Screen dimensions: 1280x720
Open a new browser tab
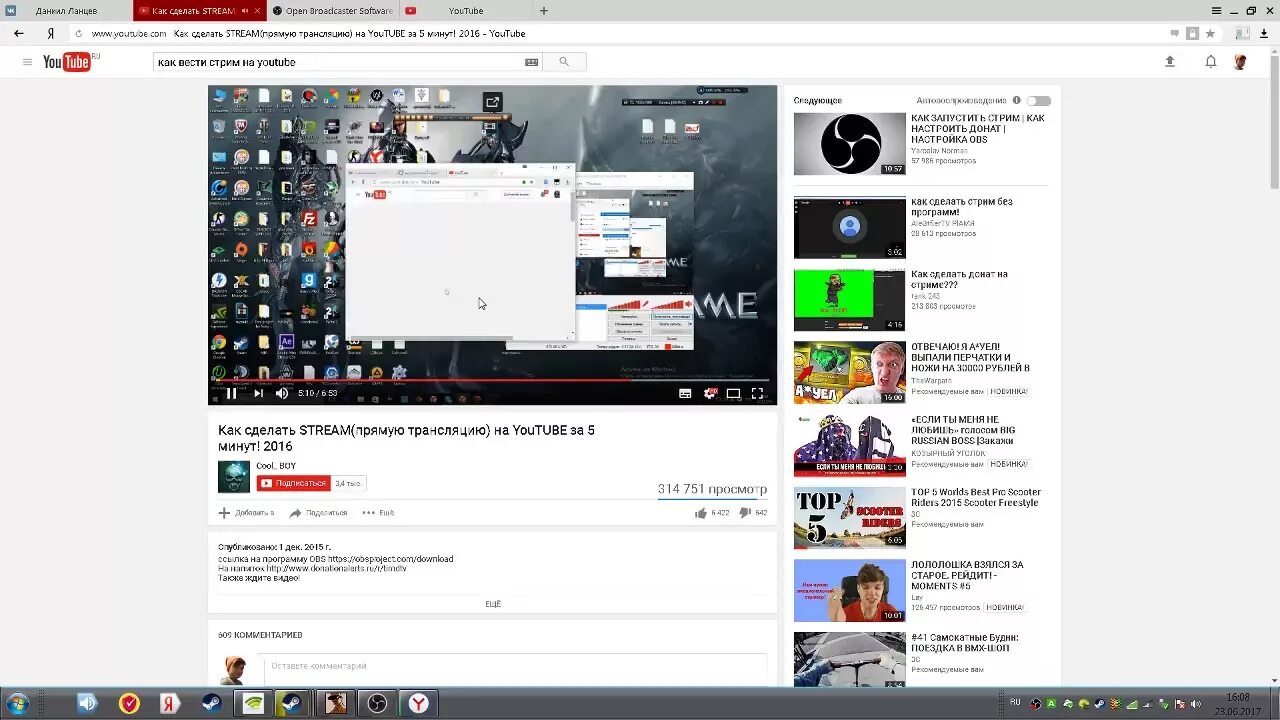pyautogui.click(x=543, y=11)
